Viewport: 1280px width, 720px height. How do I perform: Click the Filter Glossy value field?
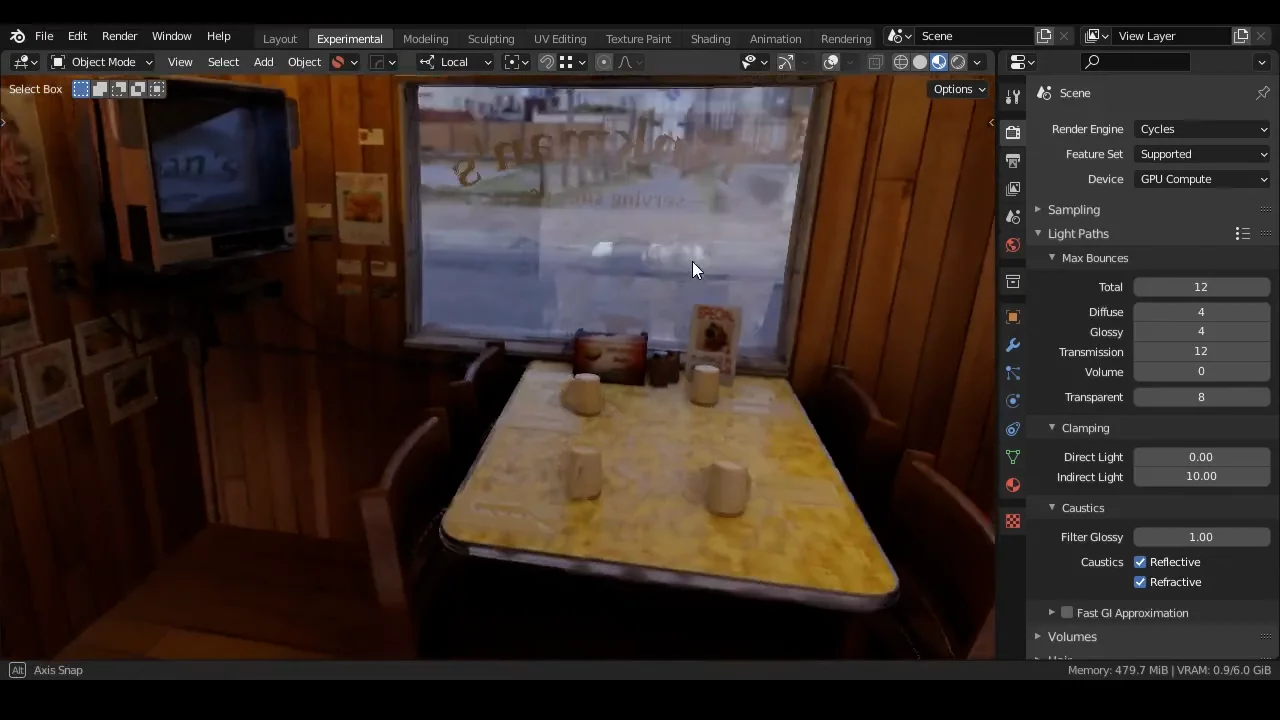1201,537
